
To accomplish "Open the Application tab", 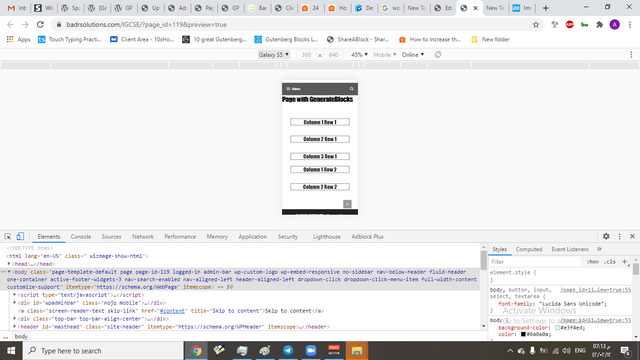I will click(253, 236).
